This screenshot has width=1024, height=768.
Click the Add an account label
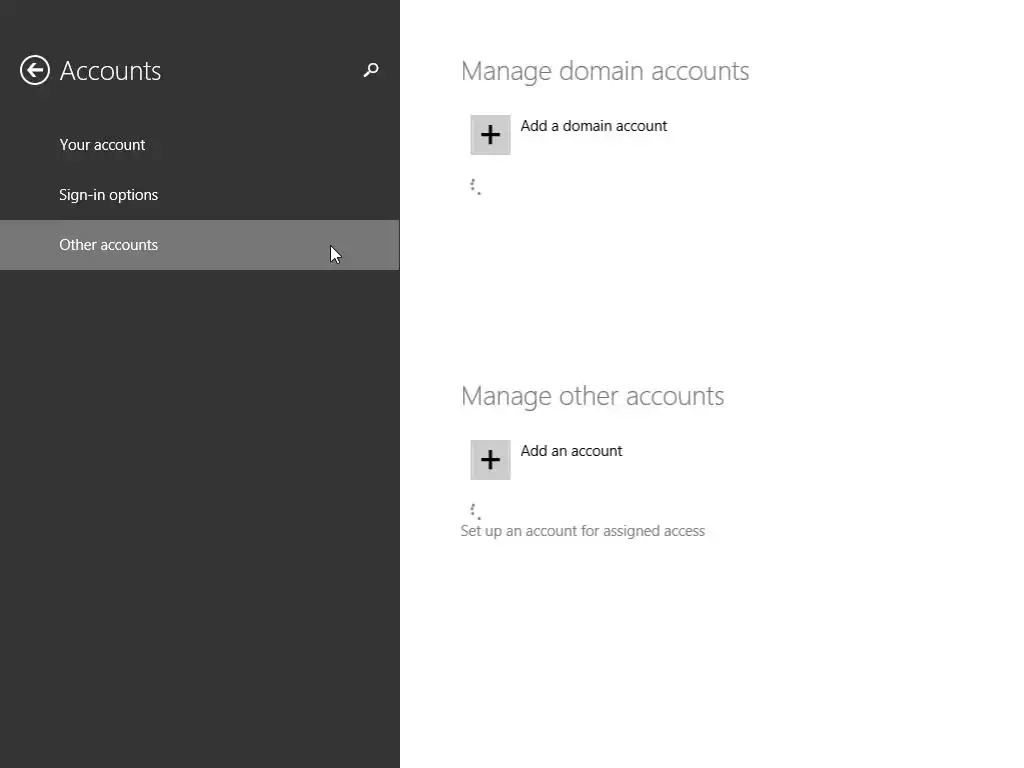click(x=571, y=451)
